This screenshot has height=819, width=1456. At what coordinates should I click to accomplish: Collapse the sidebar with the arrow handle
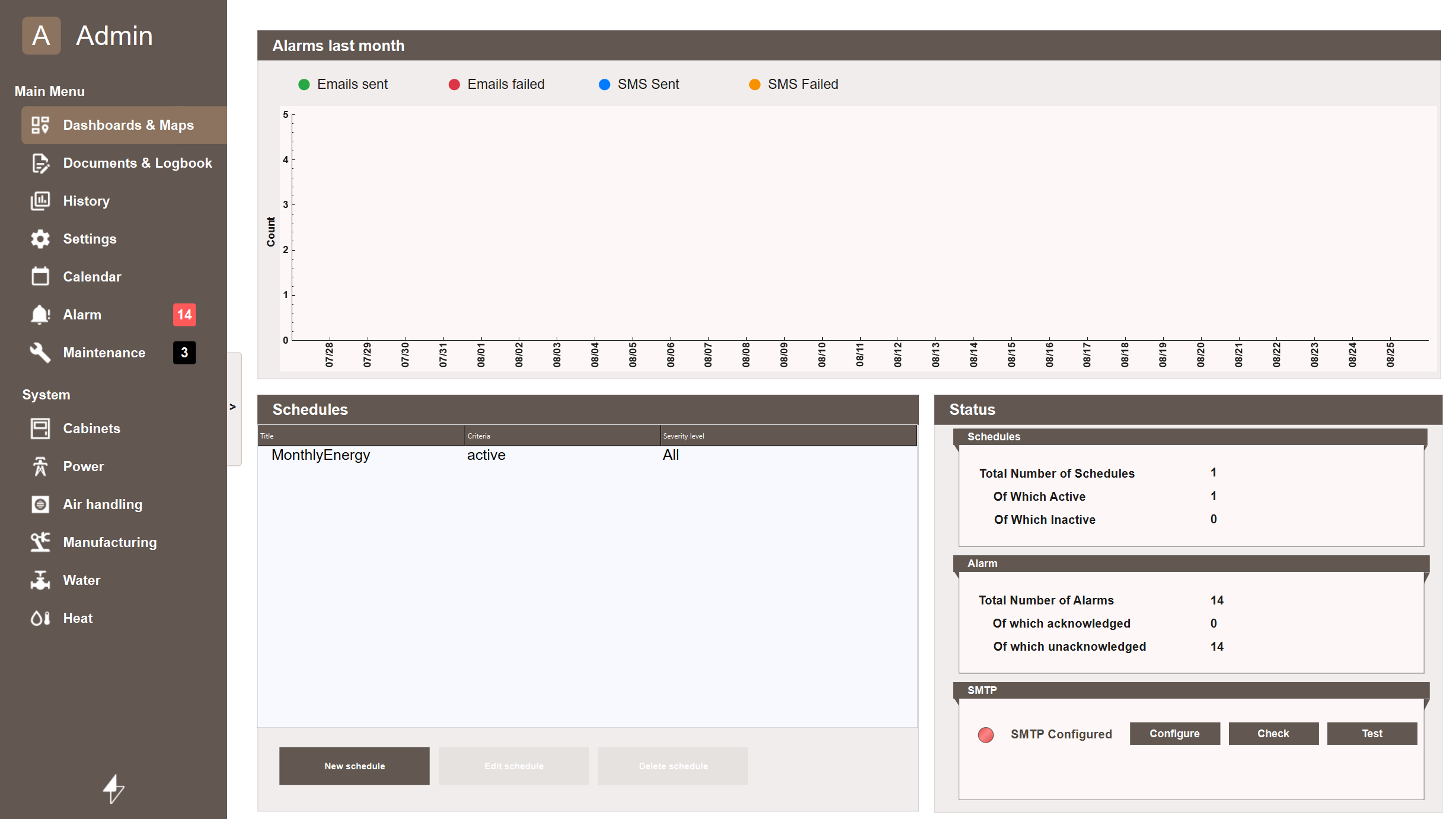tap(234, 409)
